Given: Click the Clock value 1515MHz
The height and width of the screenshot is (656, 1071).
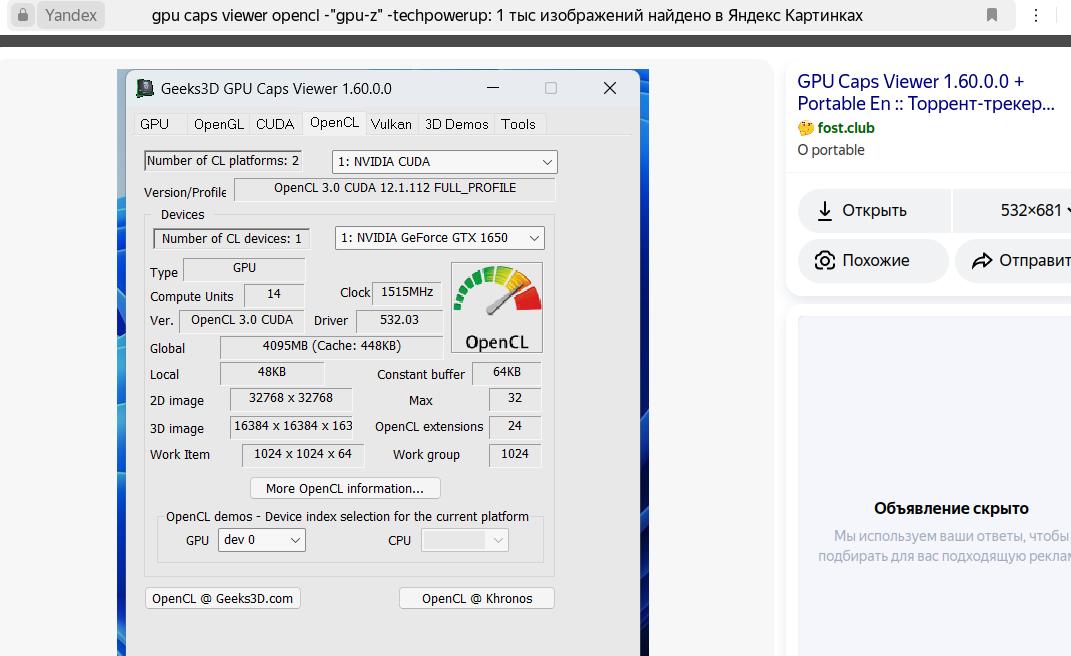Looking at the screenshot, I should coord(406,292).
